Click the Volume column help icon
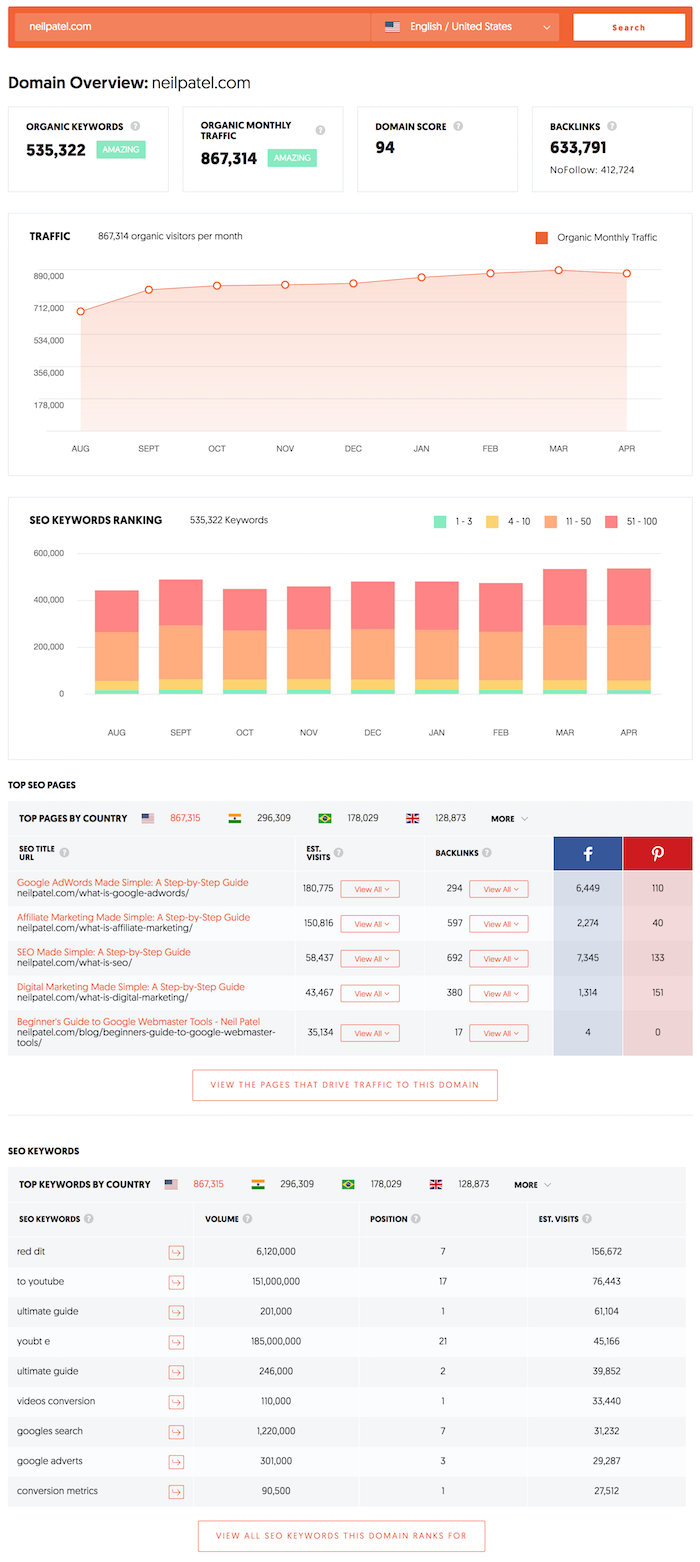 (x=247, y=1219)
